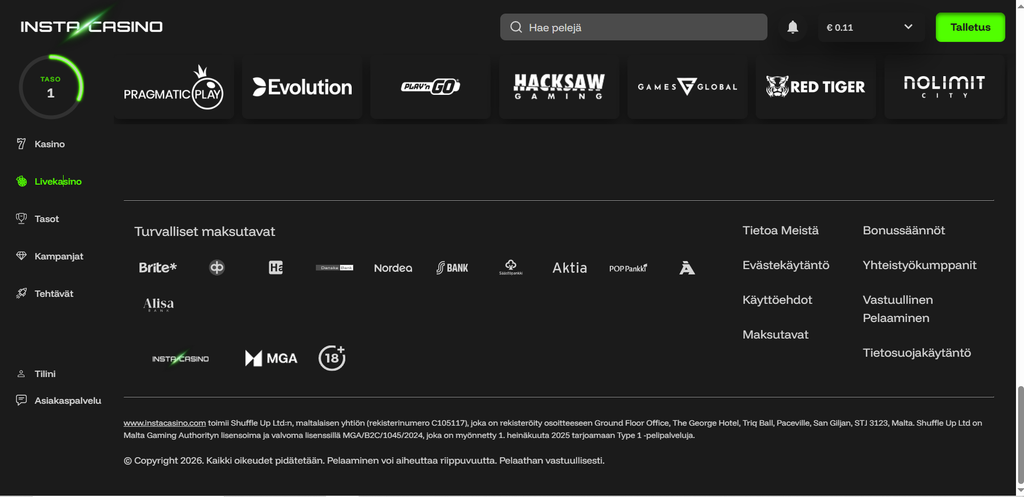The width and height of the screenshot is (1024, 497).
Task: Click the Taso 1 level progress ring
Action: click(x=51, y=87)
